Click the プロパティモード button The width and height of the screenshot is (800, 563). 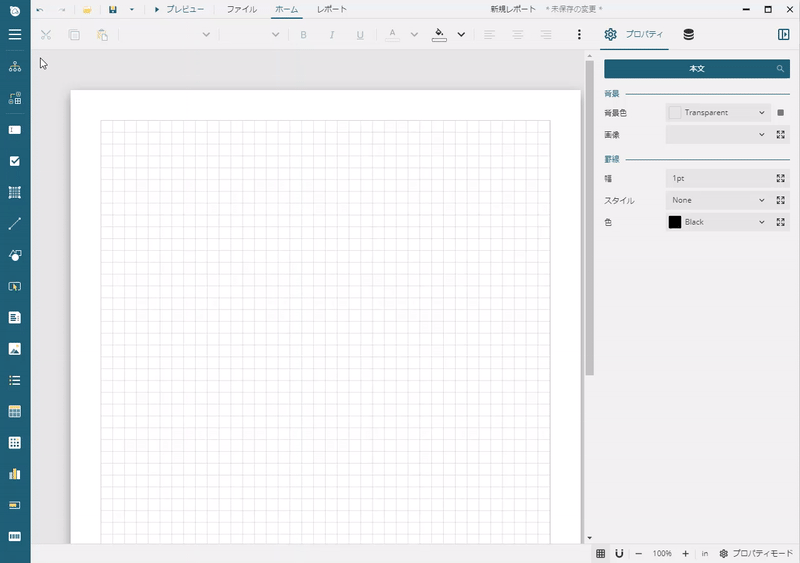coord(756,553)
